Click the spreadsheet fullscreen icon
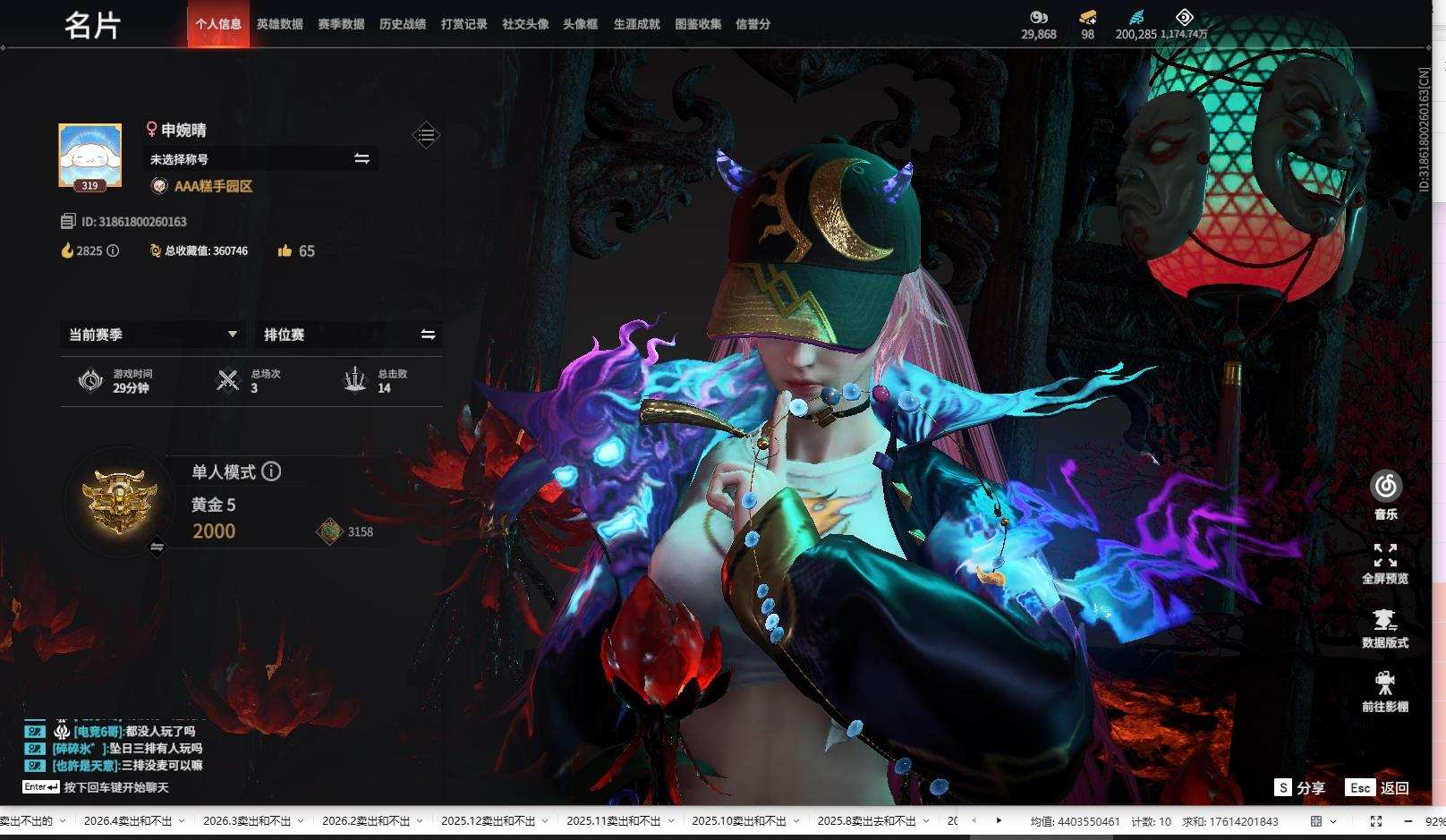Screen dimensions: 1446x840 (1376, 820)
